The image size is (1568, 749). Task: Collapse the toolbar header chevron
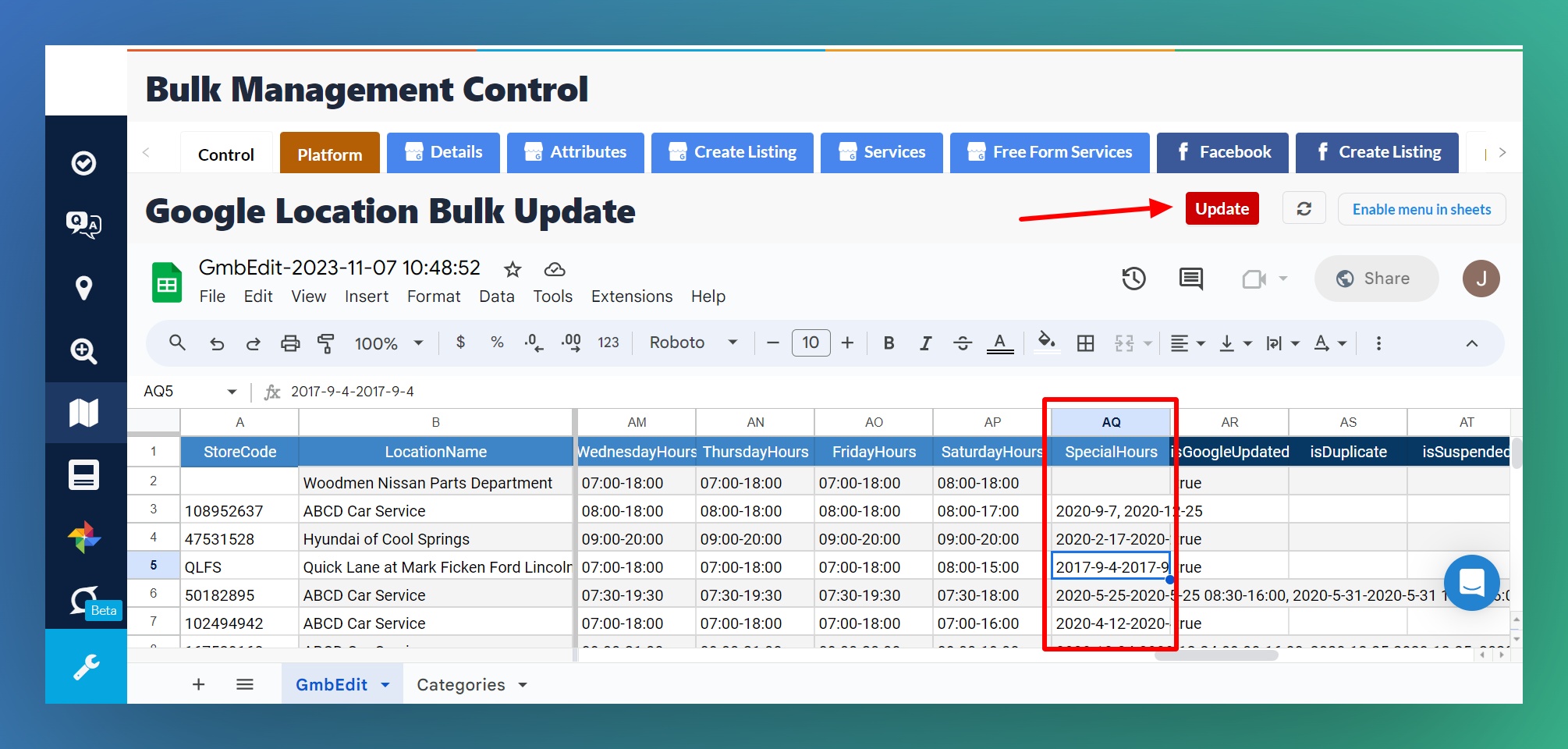coord(1471,343)
